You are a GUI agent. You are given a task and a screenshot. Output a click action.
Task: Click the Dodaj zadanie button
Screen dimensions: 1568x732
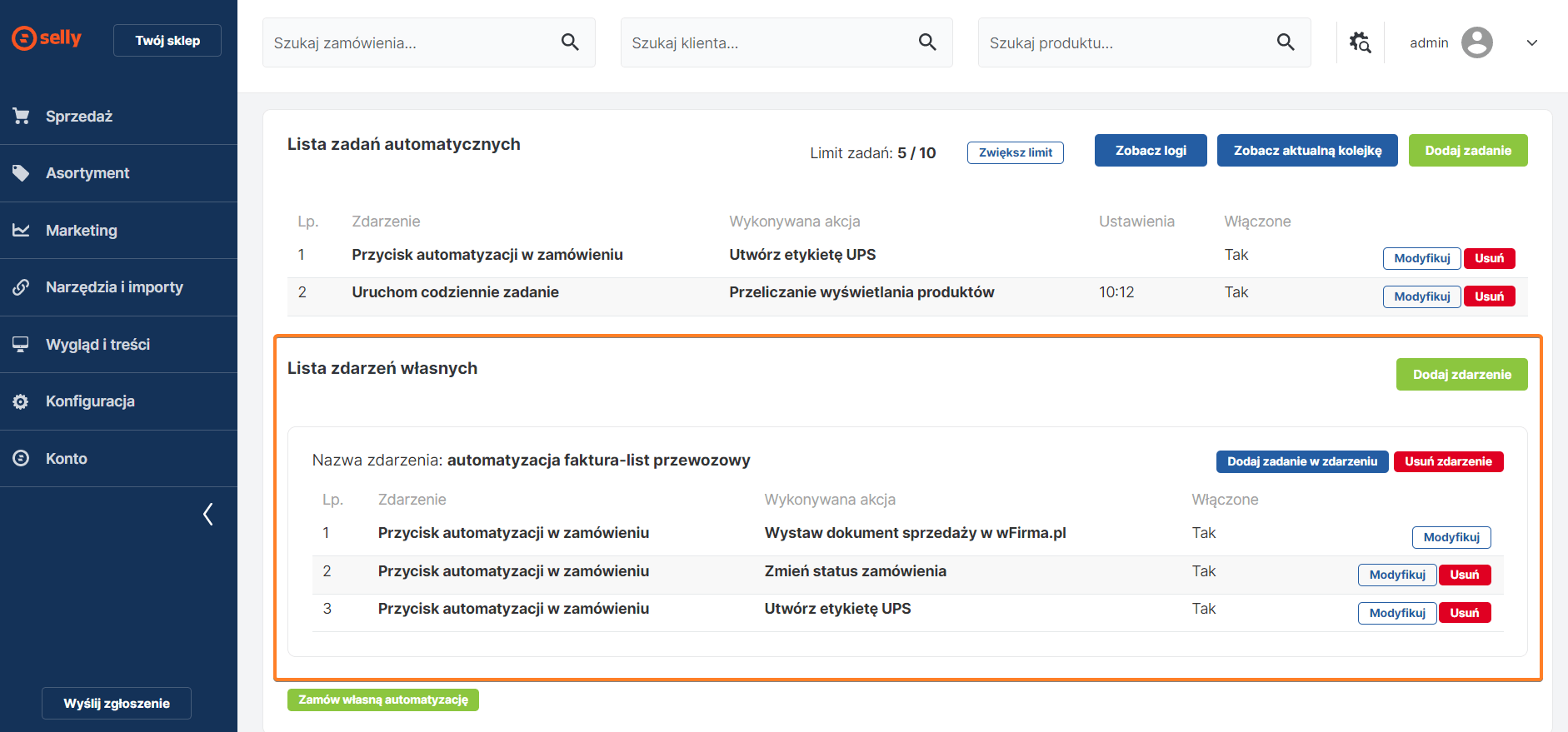1467,151
